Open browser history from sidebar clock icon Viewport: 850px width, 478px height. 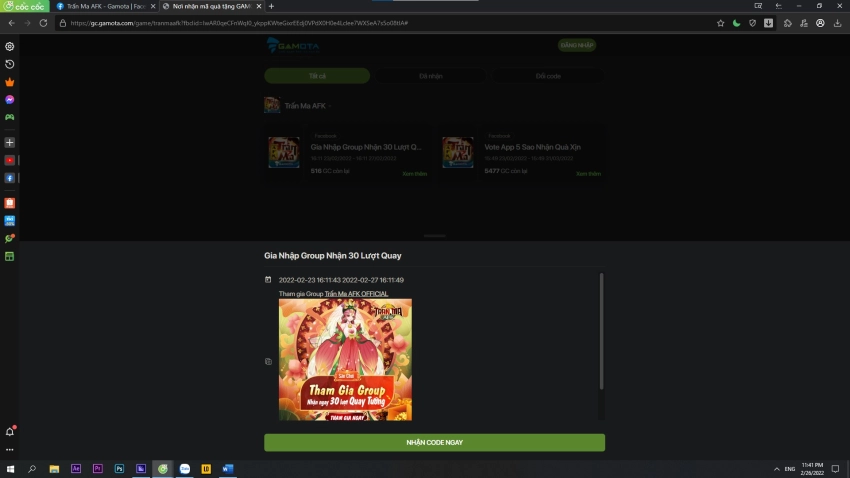click(10, 64)
